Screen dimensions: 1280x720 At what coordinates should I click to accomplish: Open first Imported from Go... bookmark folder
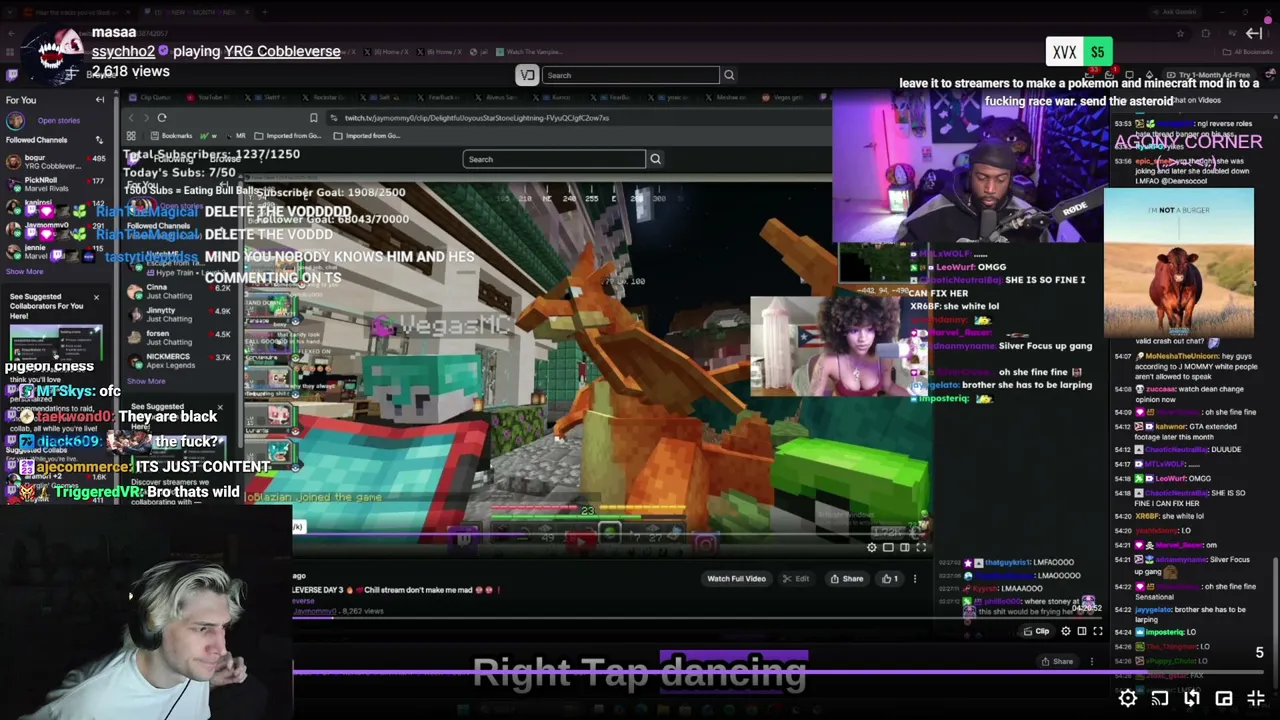tap(286, 136)
